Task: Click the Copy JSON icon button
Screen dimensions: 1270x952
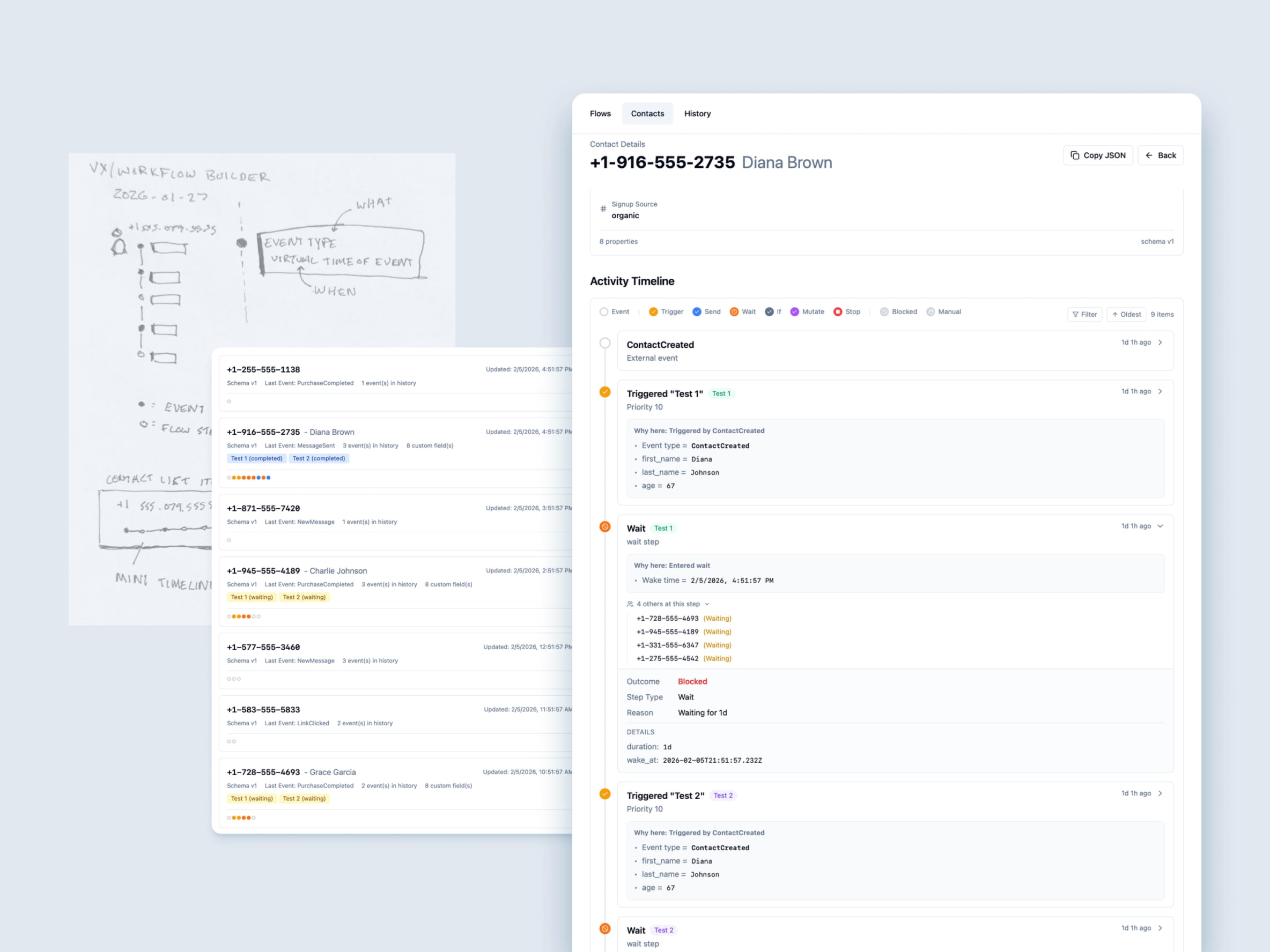Action: pyautogui.click(x=1097, y=155)
